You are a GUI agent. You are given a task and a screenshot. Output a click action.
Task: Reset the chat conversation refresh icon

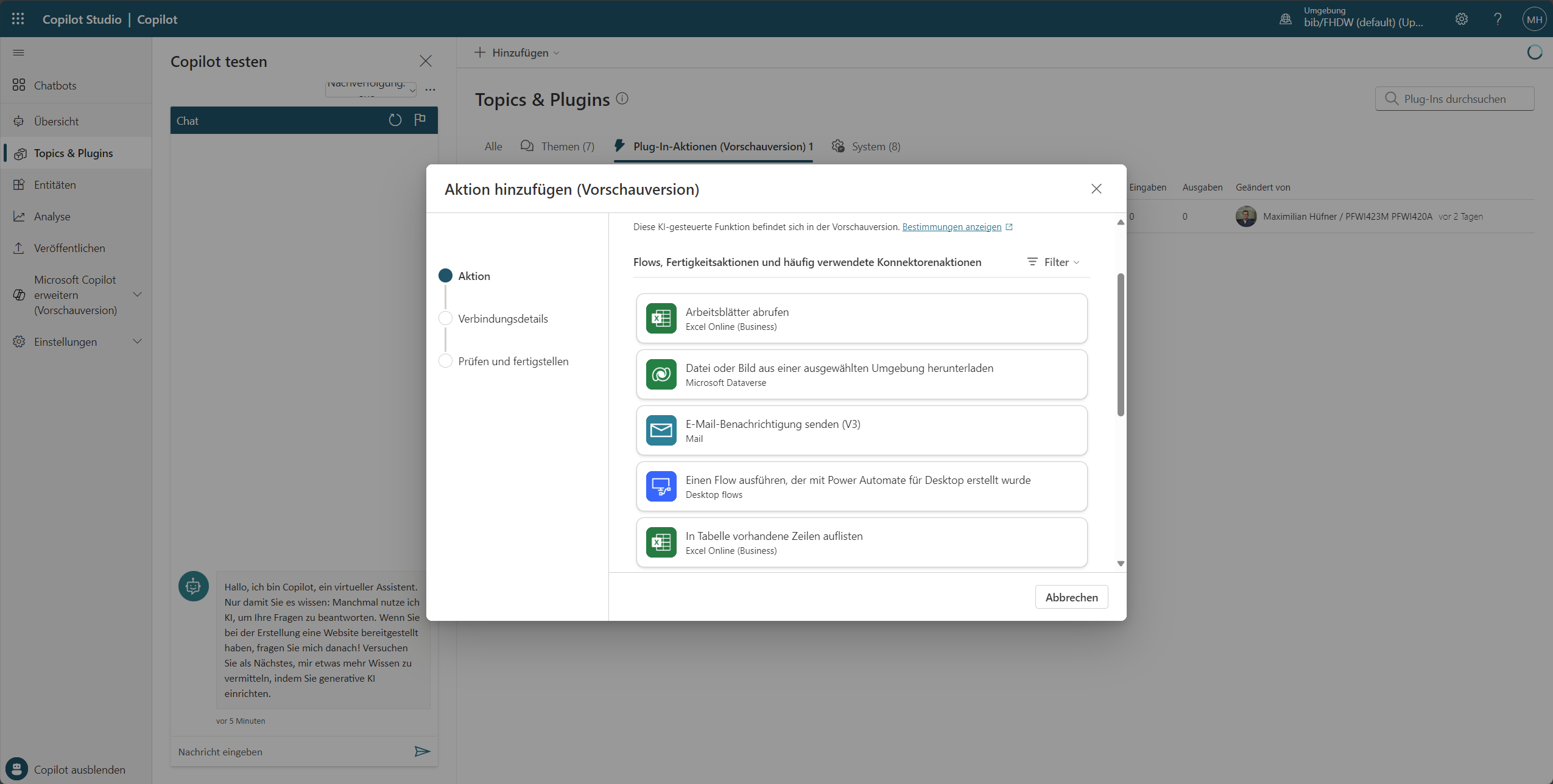[x=395, y=120]
